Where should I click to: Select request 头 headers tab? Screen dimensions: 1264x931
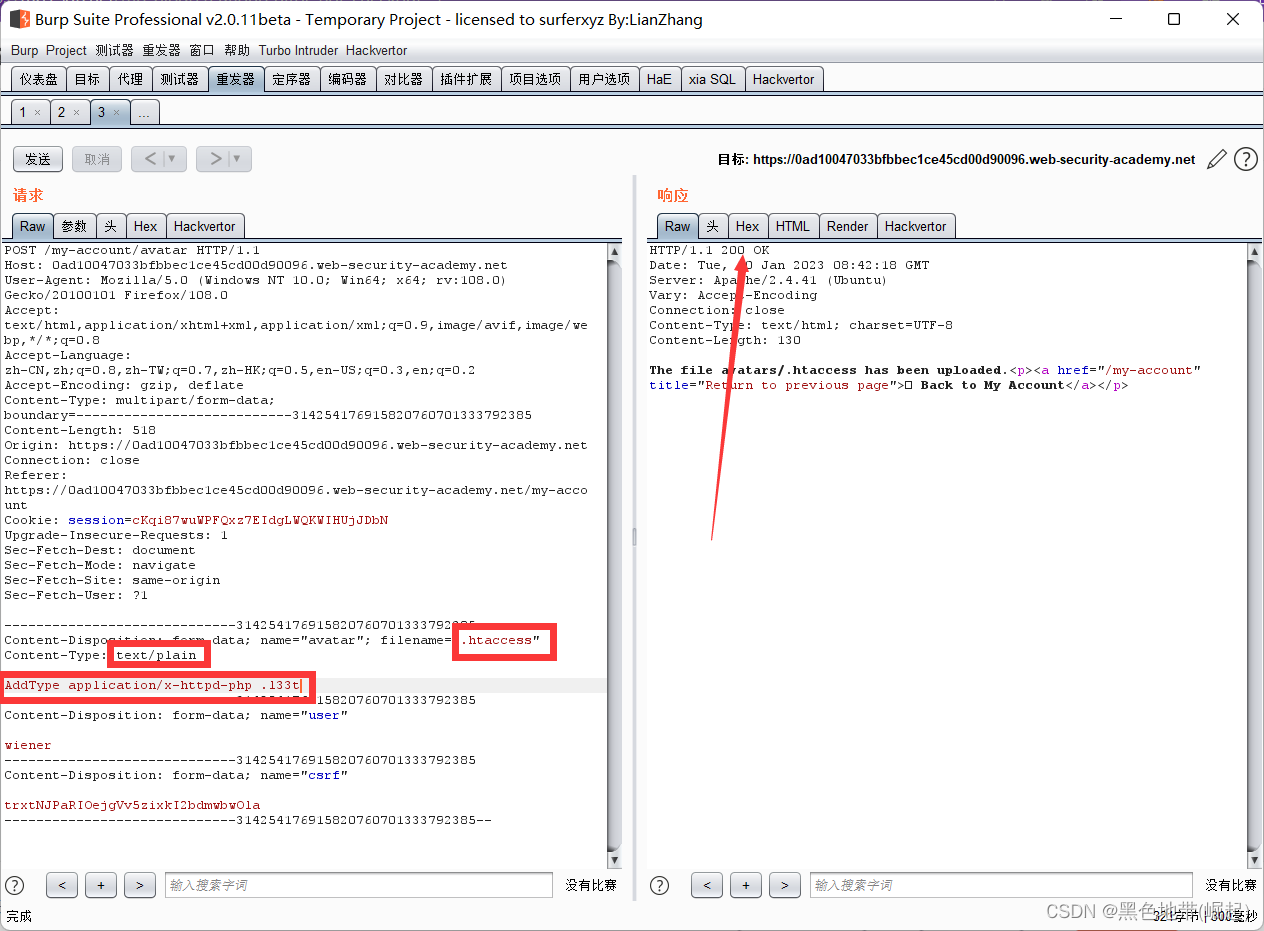pos(111,226)
